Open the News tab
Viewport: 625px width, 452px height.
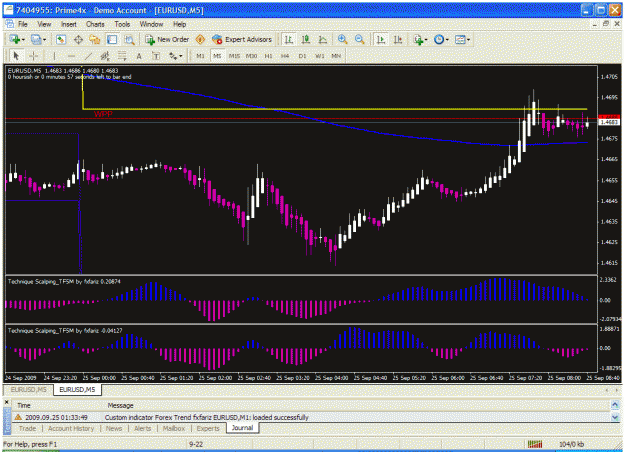pyautogui.click(x=114, y=428)
